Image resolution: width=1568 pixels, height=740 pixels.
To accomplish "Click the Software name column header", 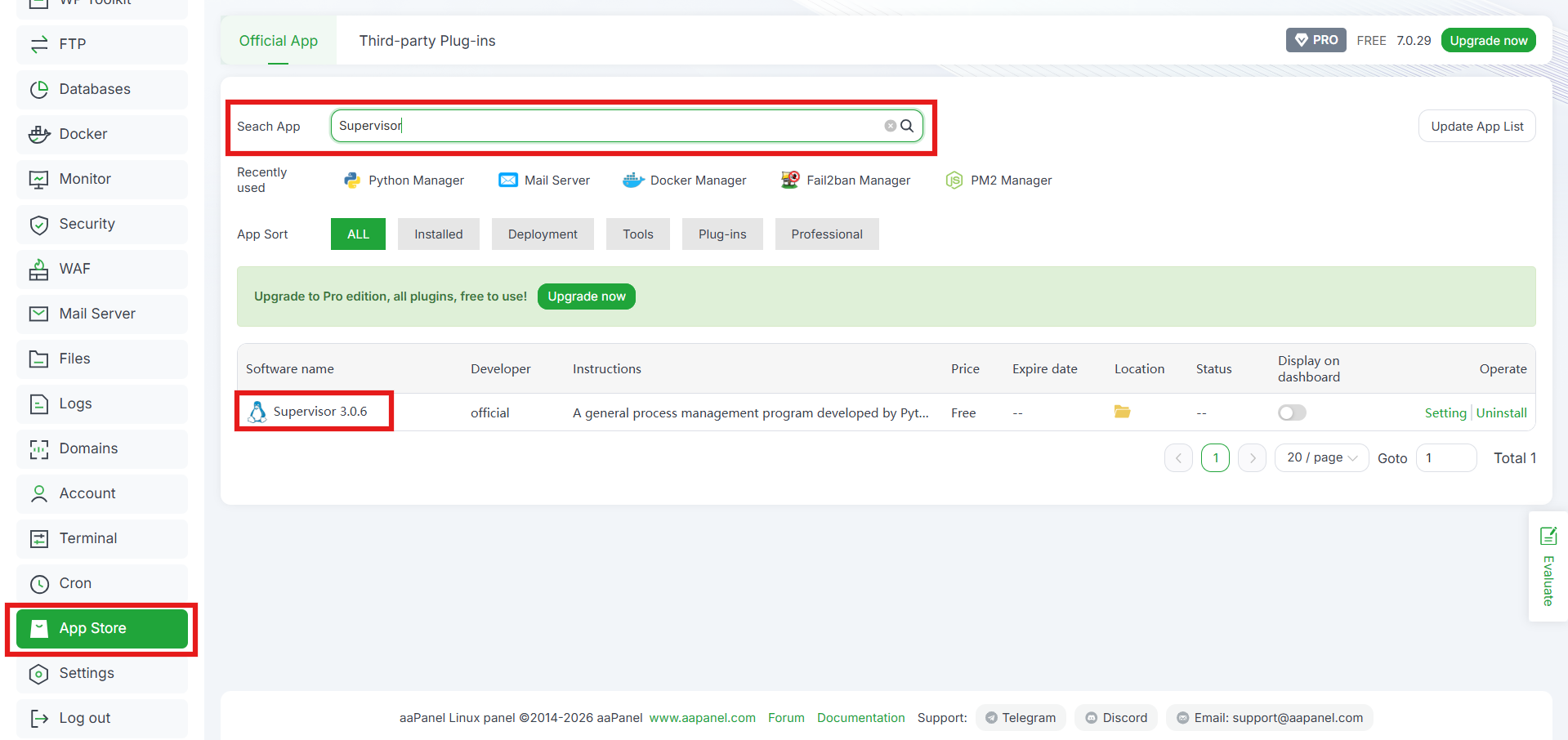I will pos(290,369).
